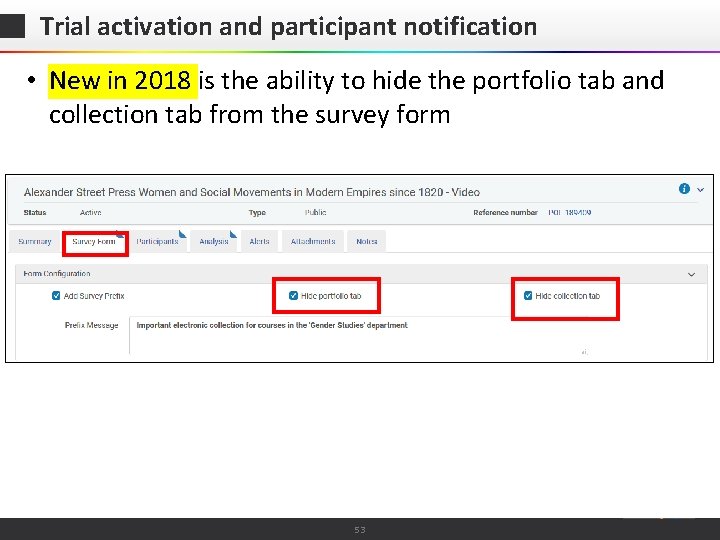Switch to the Analysis tab
This screenshot has width=720, height=540.
point(214,241)
